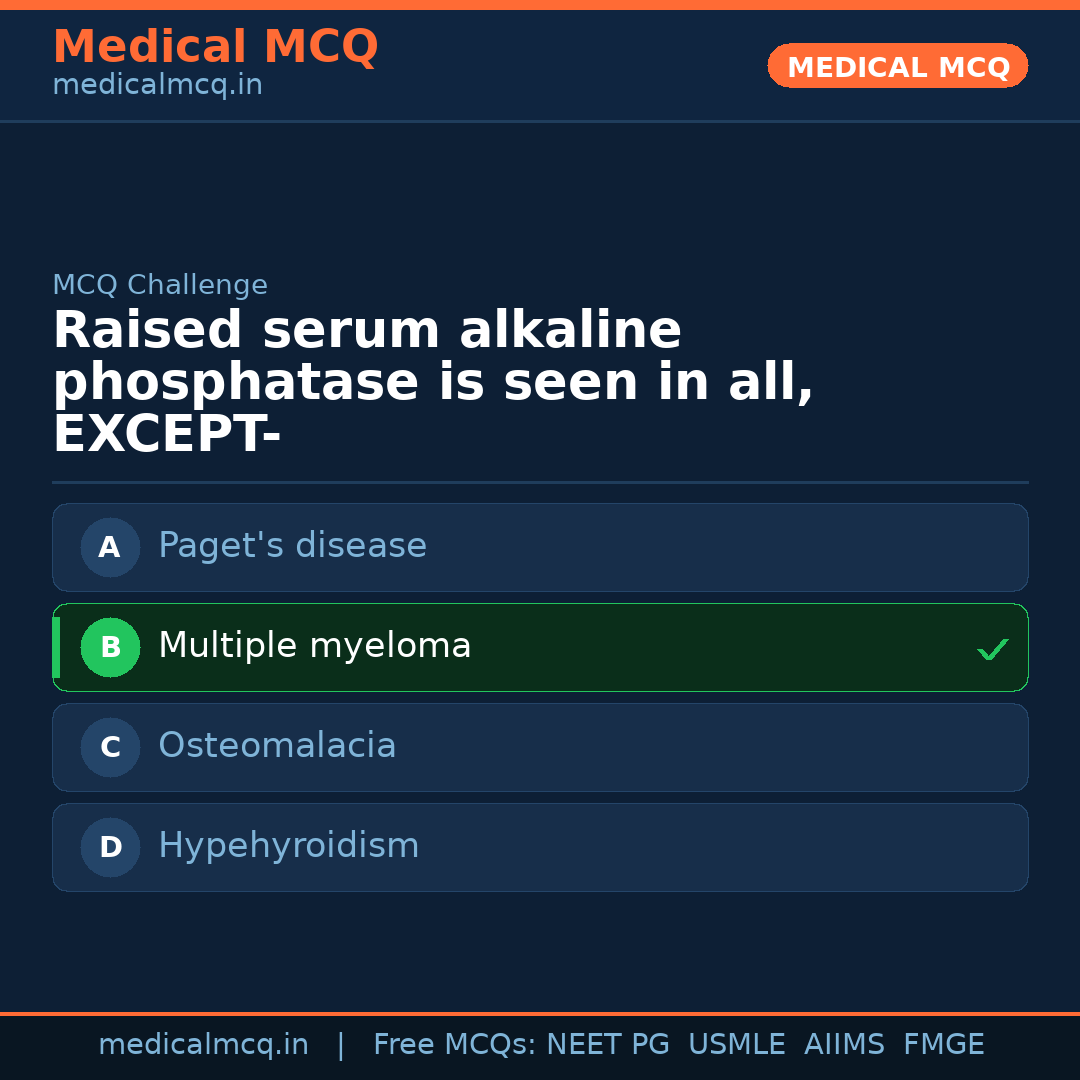Select the Hypehyroidism answer text
Image resolution: width=1080 pixels, height=1080 pixels.
pos(288,846)
